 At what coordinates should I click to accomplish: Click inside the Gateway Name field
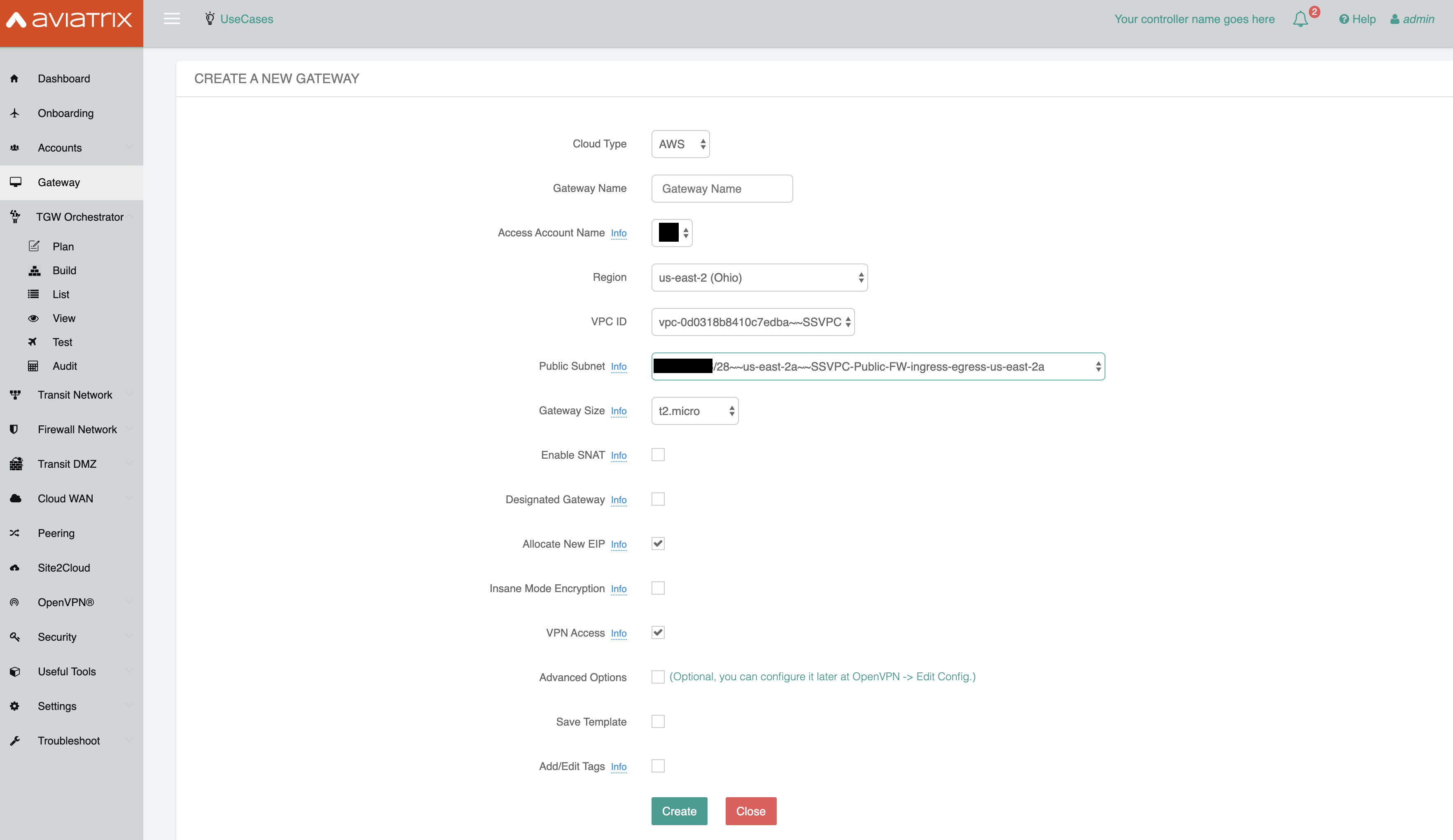[x=722, y=189]
